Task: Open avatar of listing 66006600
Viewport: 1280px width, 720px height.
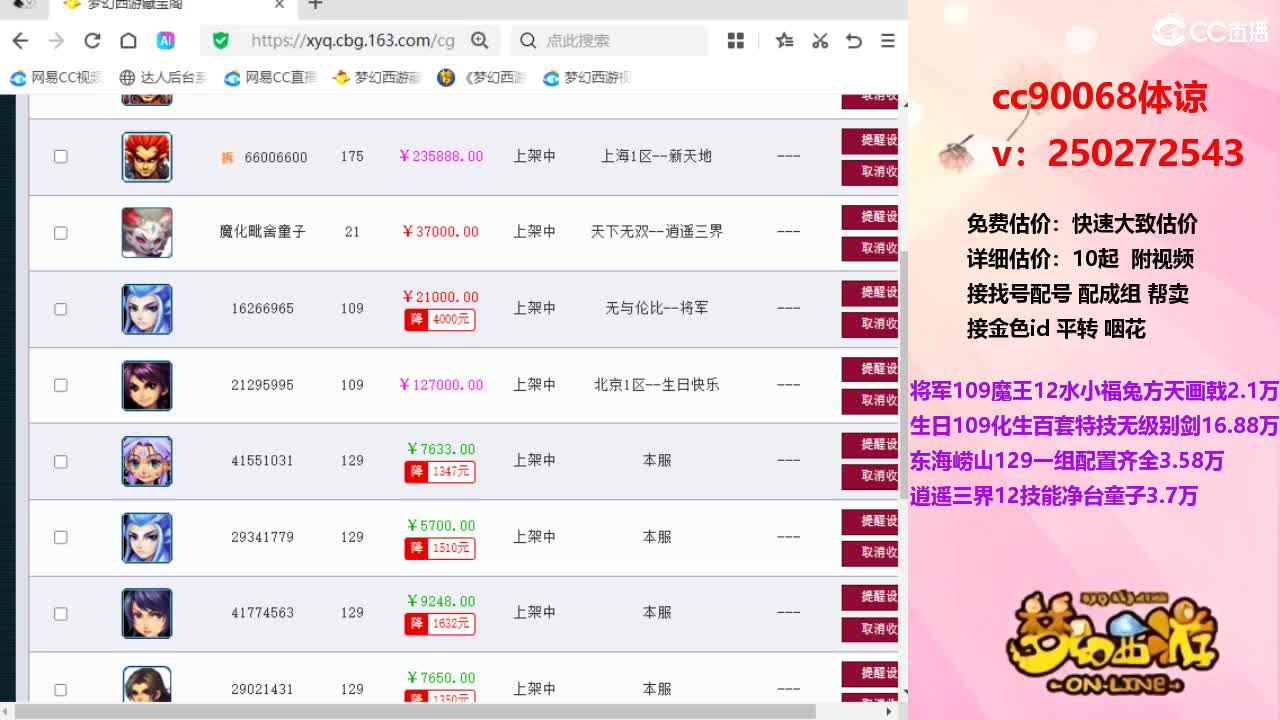Action: (147, 157)
